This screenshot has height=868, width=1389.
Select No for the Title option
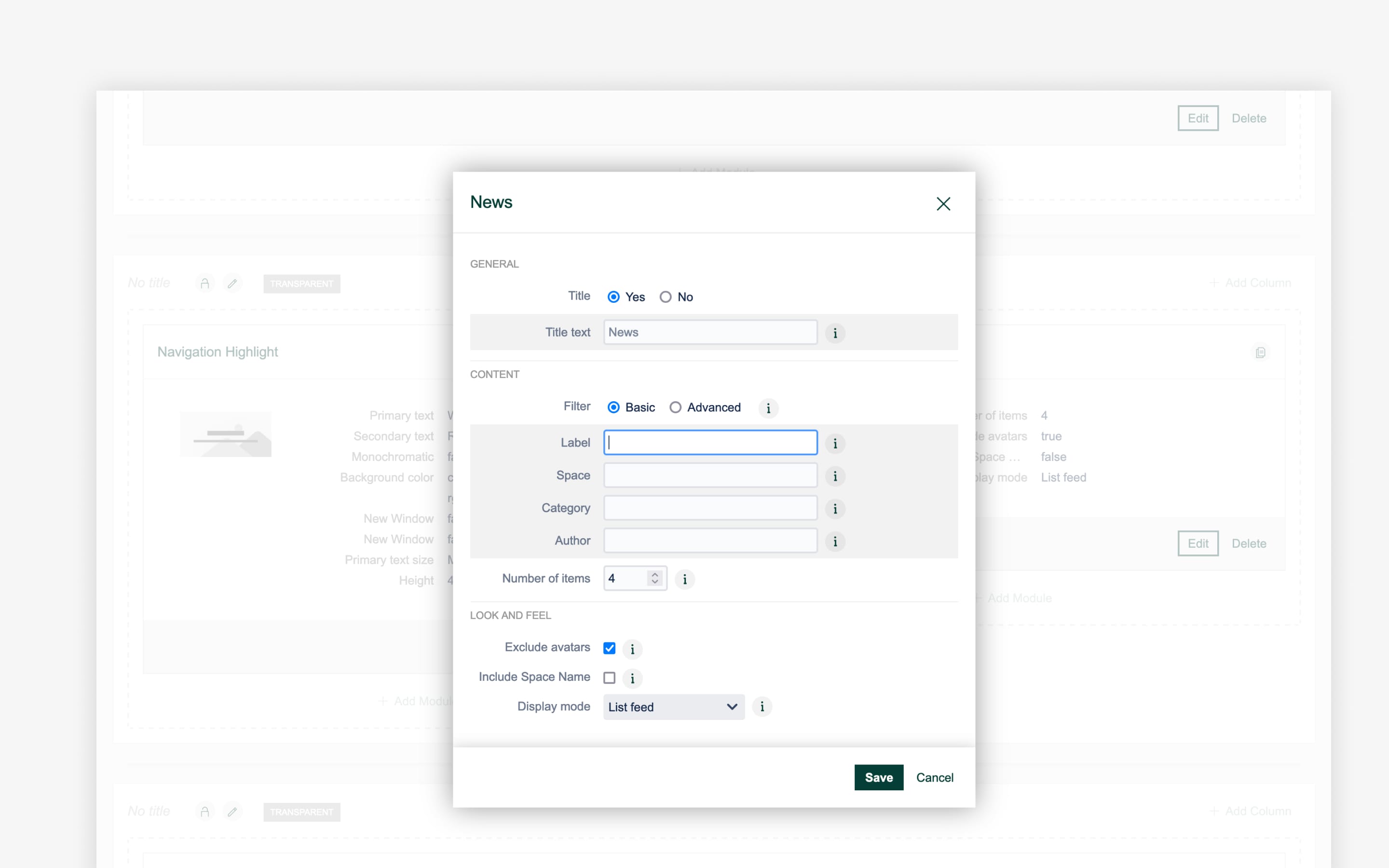[666, 297]
